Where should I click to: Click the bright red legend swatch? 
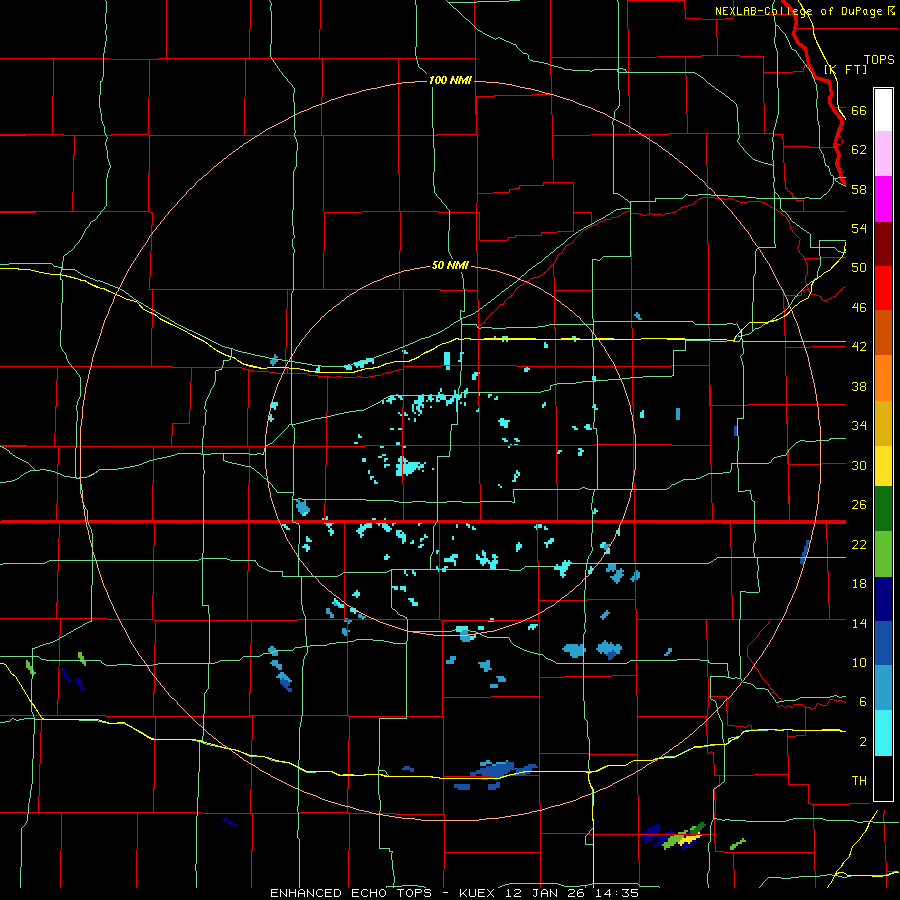(x=883, y=288)
